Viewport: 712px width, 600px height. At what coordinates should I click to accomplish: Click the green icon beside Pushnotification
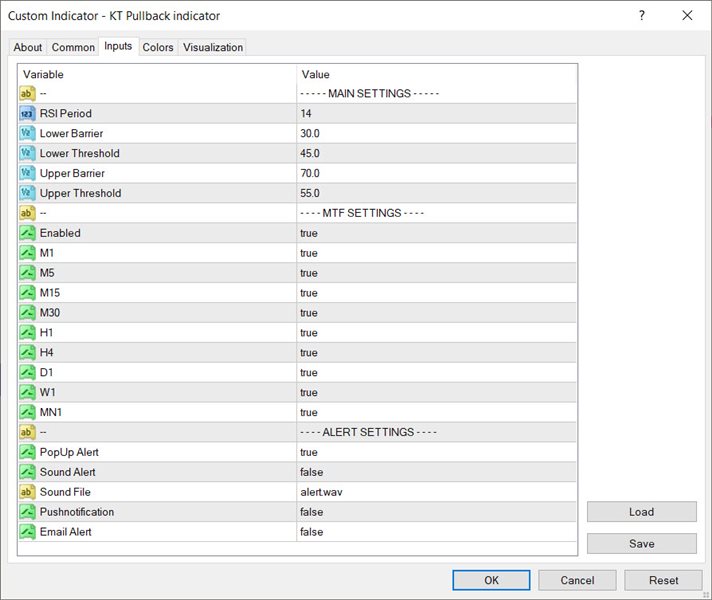click(27, 512)
